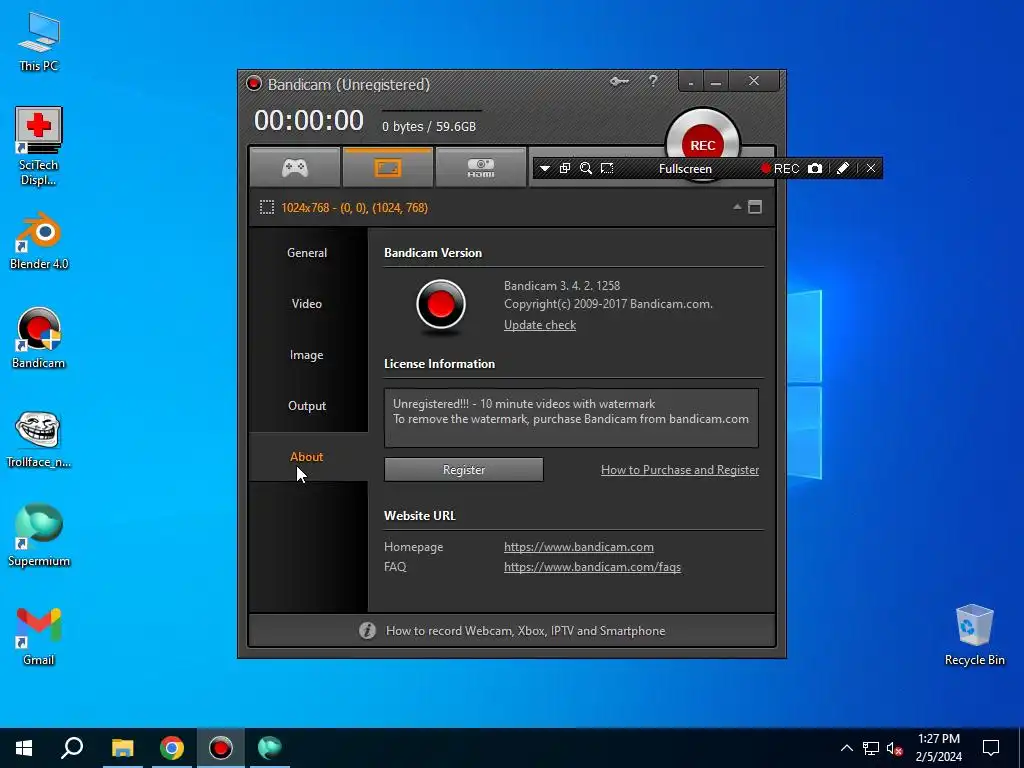Click the 1024x768 capture area text

tap(355, 208)
